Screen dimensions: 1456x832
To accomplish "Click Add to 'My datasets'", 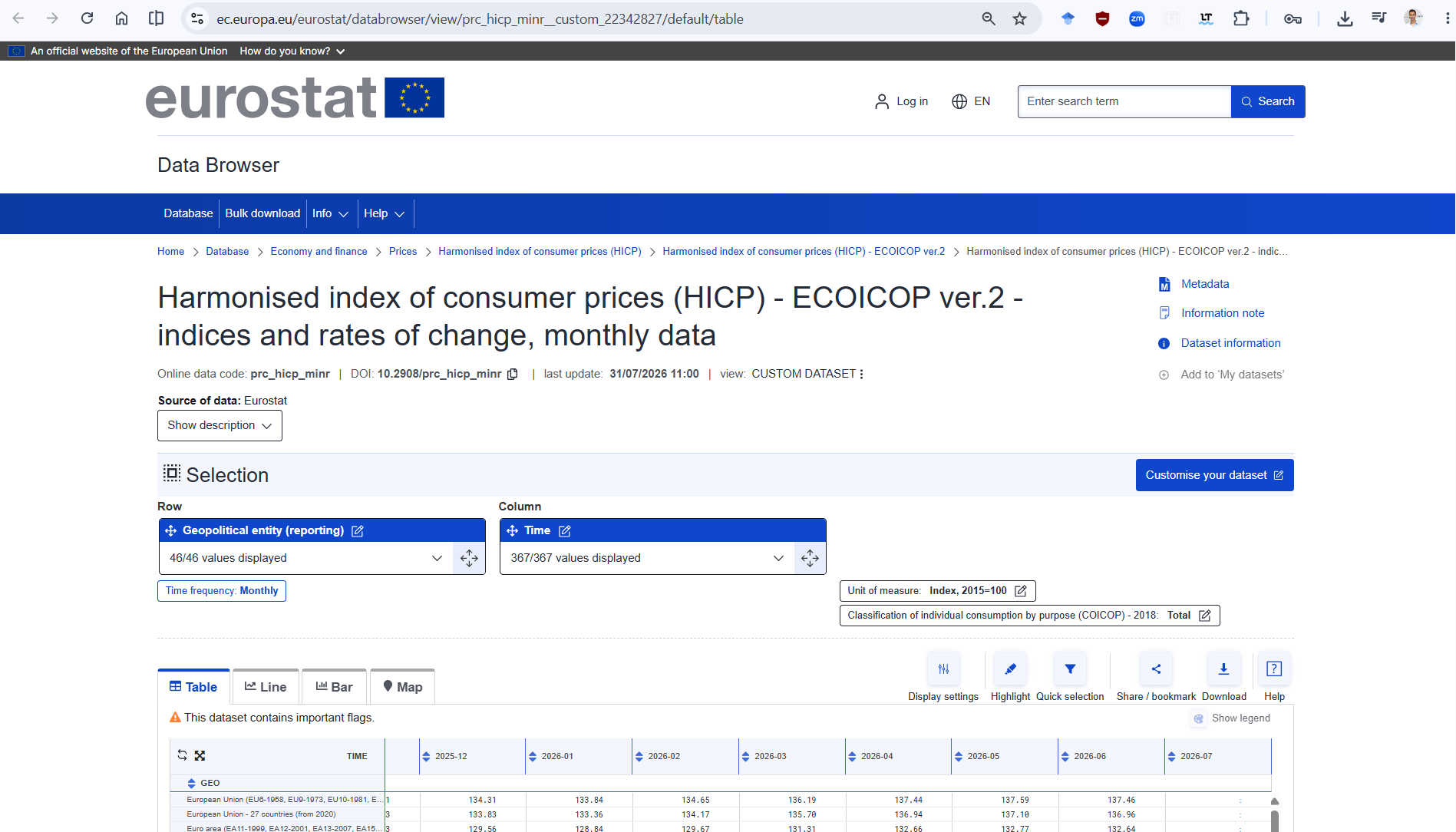I will tap(1232, 375).
